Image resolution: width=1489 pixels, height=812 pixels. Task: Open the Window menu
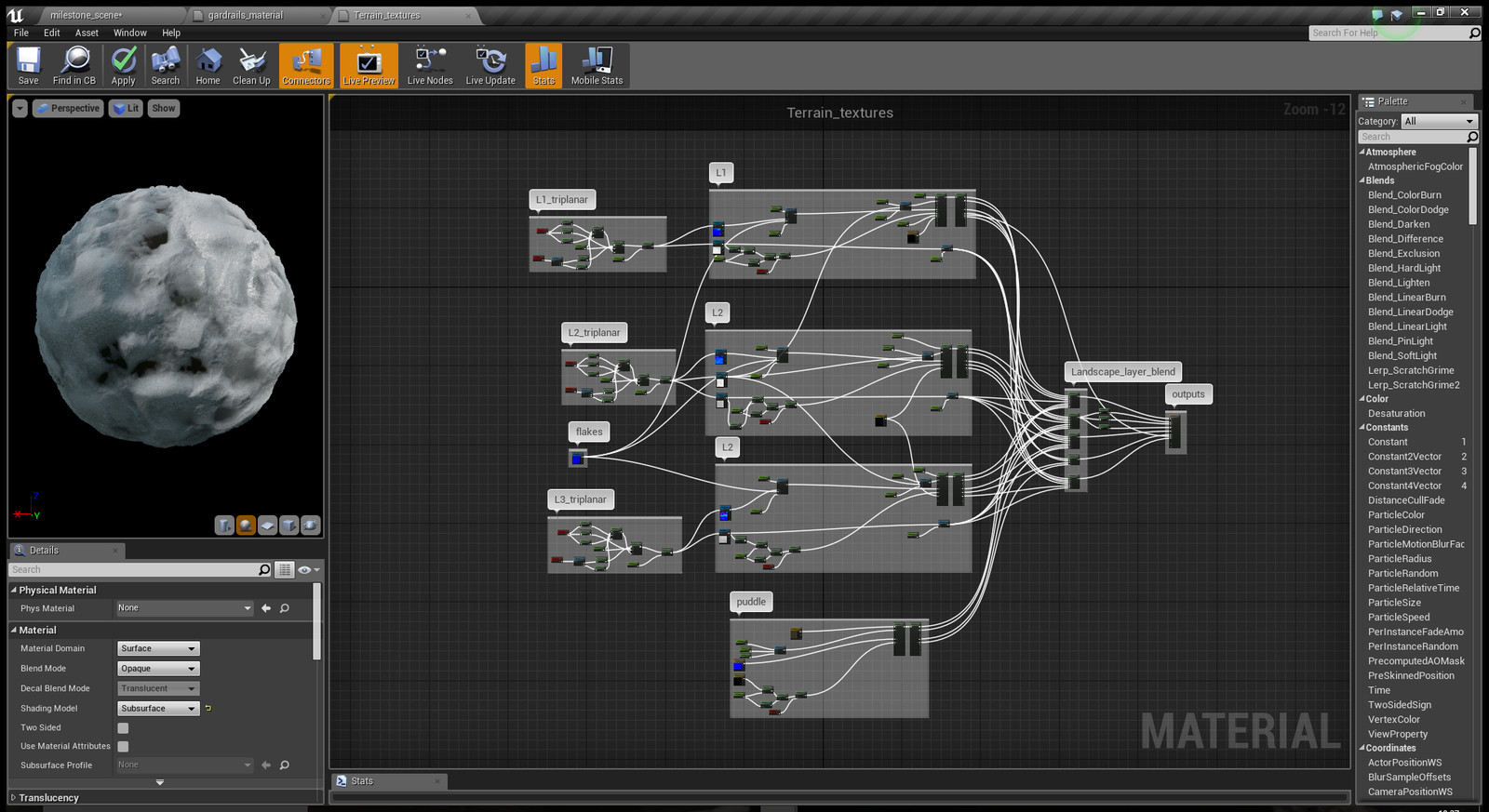pyautogui.click(x=130, y=33)
